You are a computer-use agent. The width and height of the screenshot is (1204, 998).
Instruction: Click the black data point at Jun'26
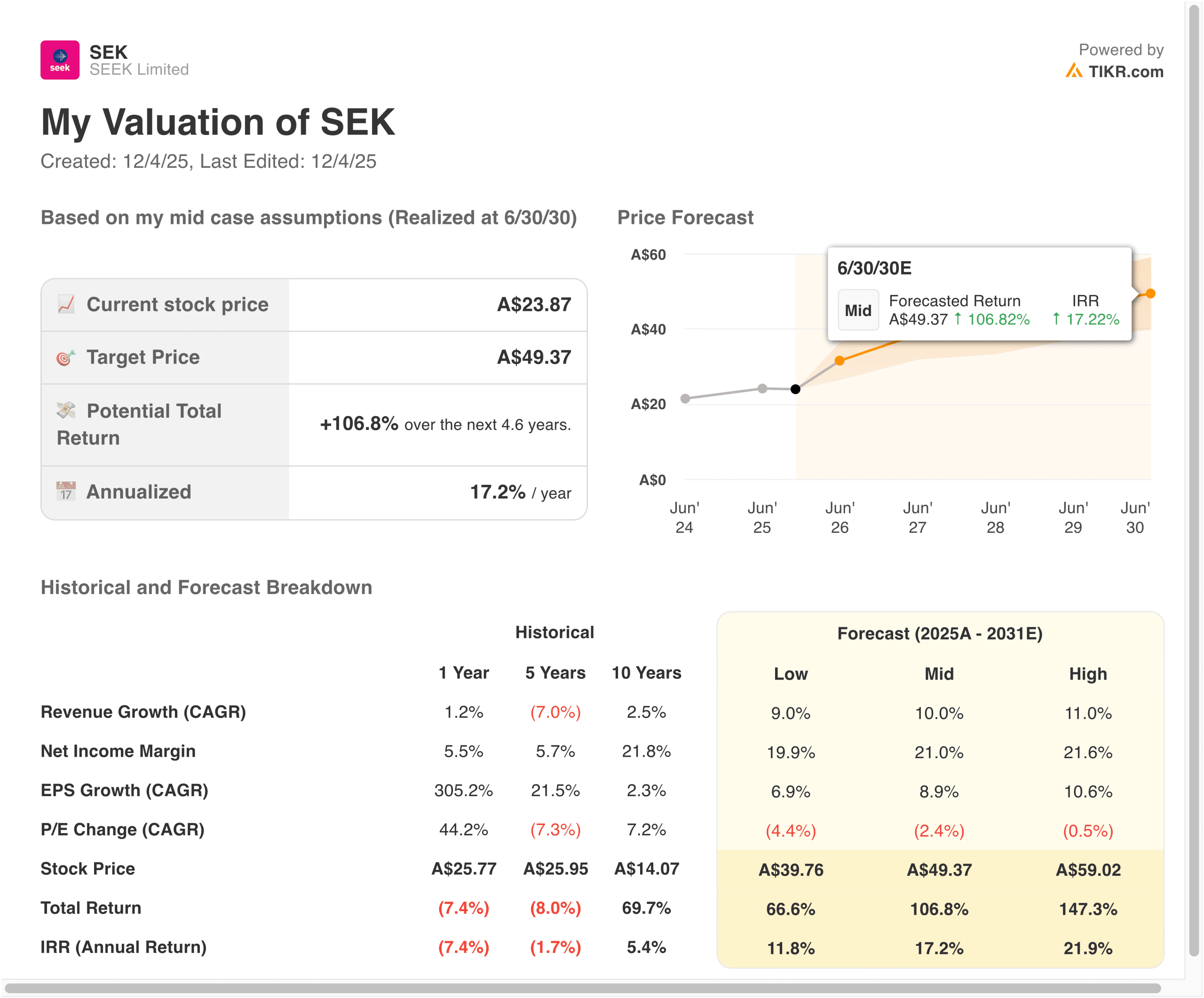pyautogui.click(x=796, y=389)
